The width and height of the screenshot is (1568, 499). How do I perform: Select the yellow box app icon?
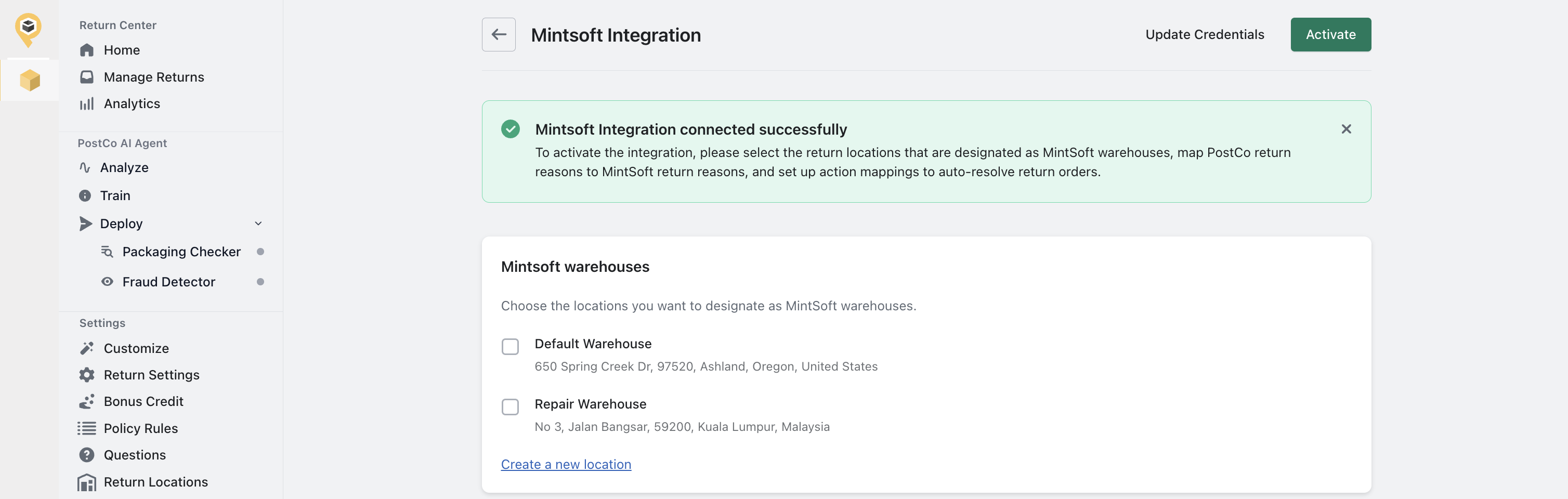pyautogui.click(x=29, y=81)
